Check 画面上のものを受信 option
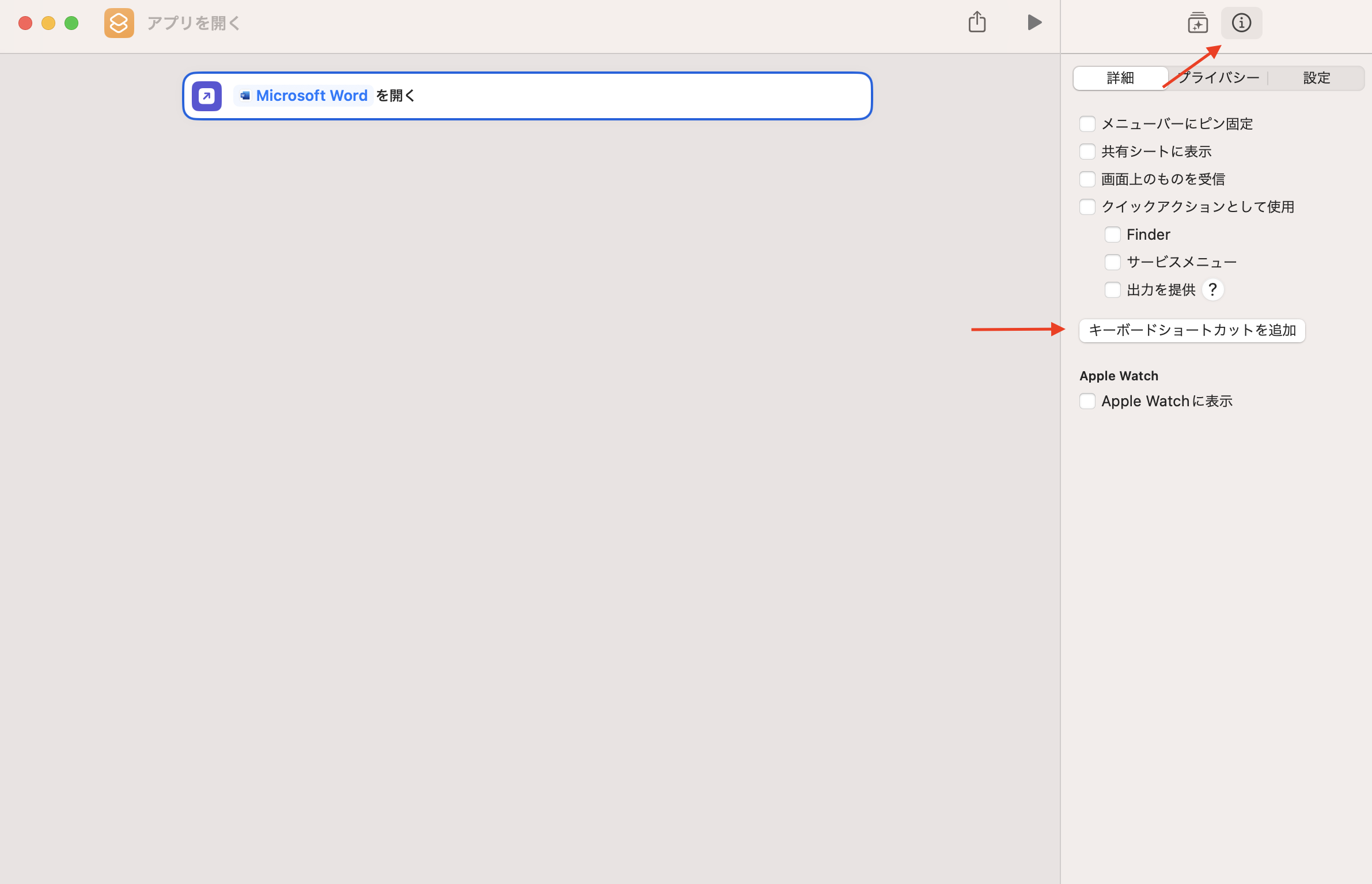Screen dimensions: 1372x884 [1087, 179]
